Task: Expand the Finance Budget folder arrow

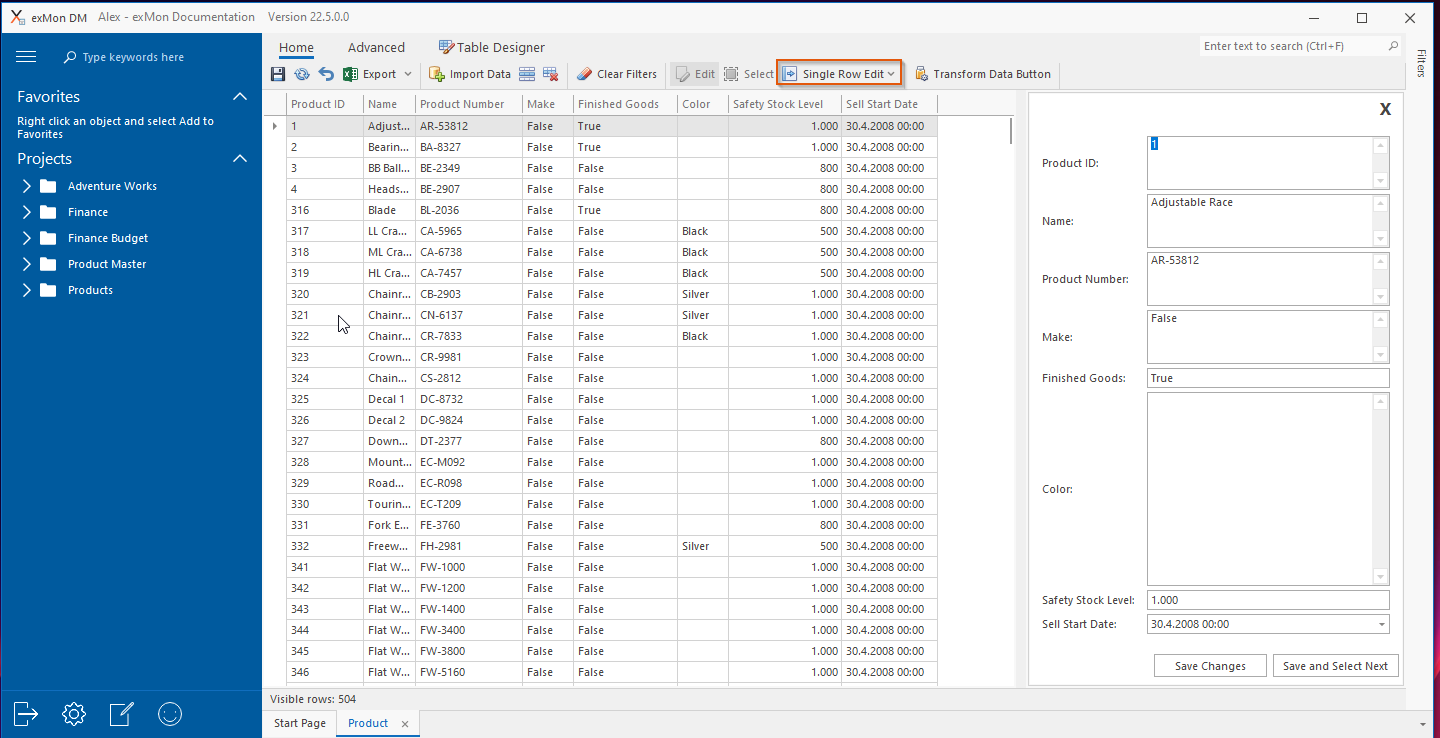Action: point(27,238)
